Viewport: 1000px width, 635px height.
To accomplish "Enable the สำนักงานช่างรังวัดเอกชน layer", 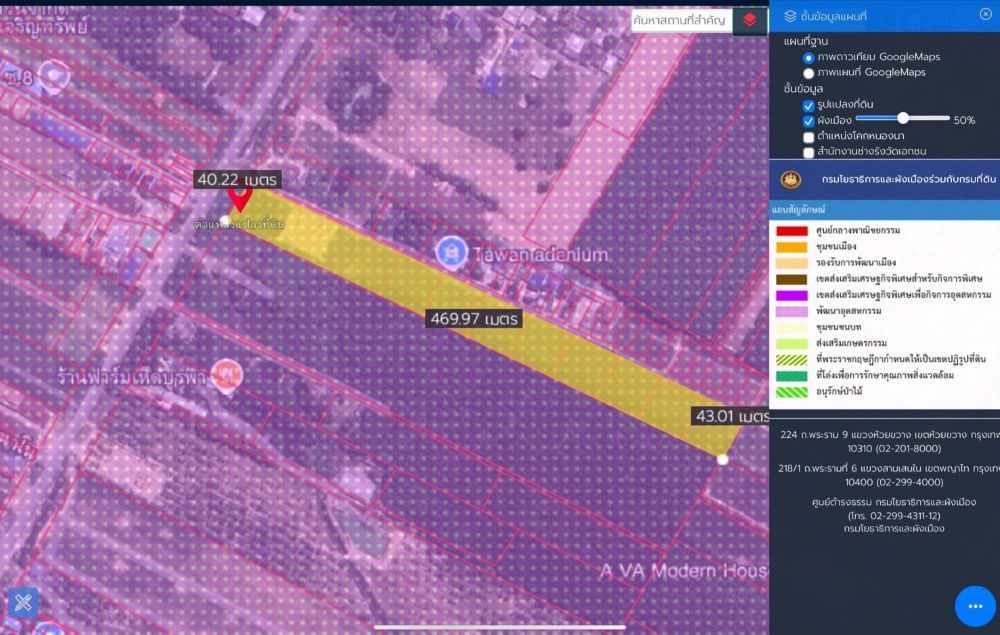I will 808,153.
